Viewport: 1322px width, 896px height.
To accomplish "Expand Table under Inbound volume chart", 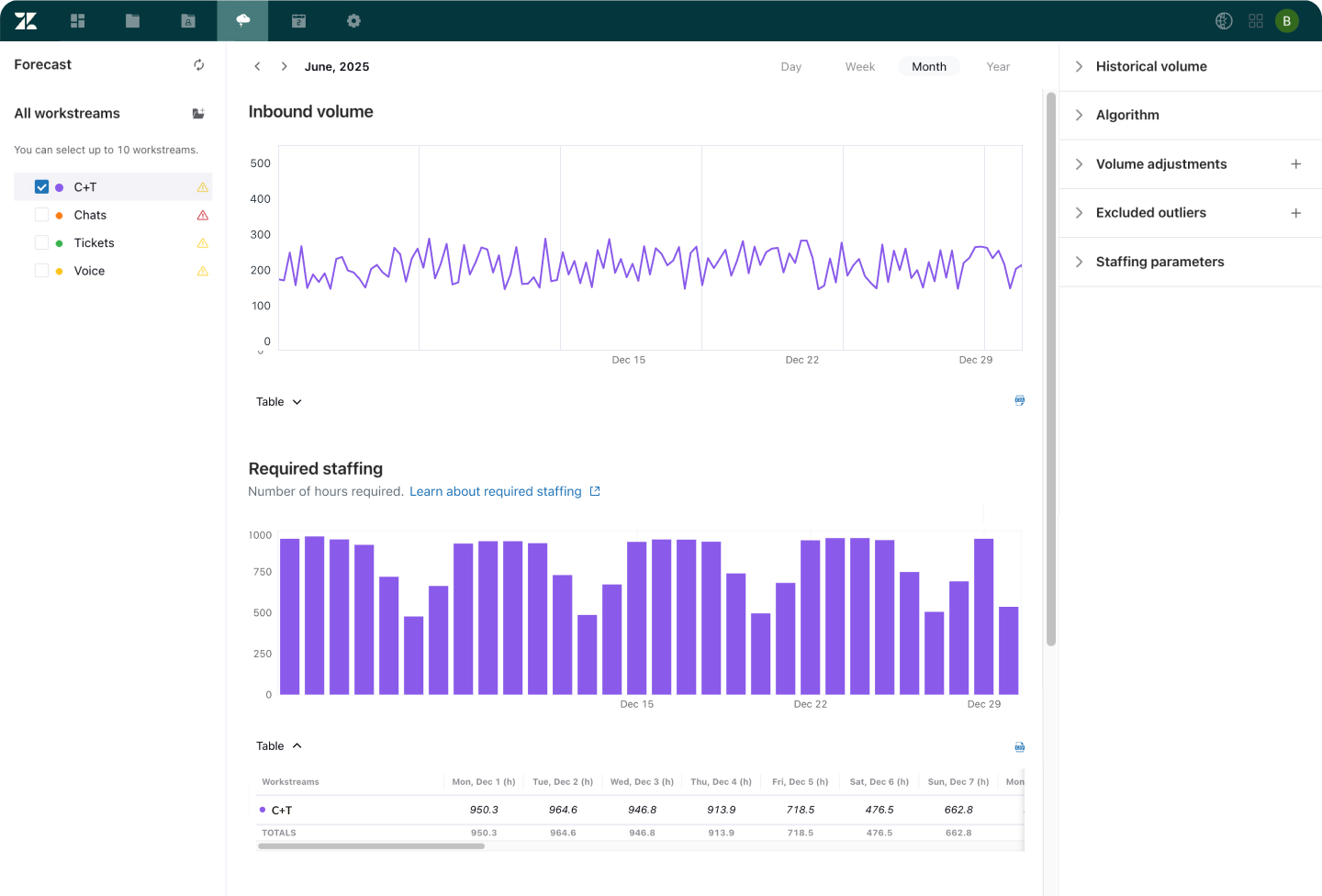I will (x=278, y=402).
